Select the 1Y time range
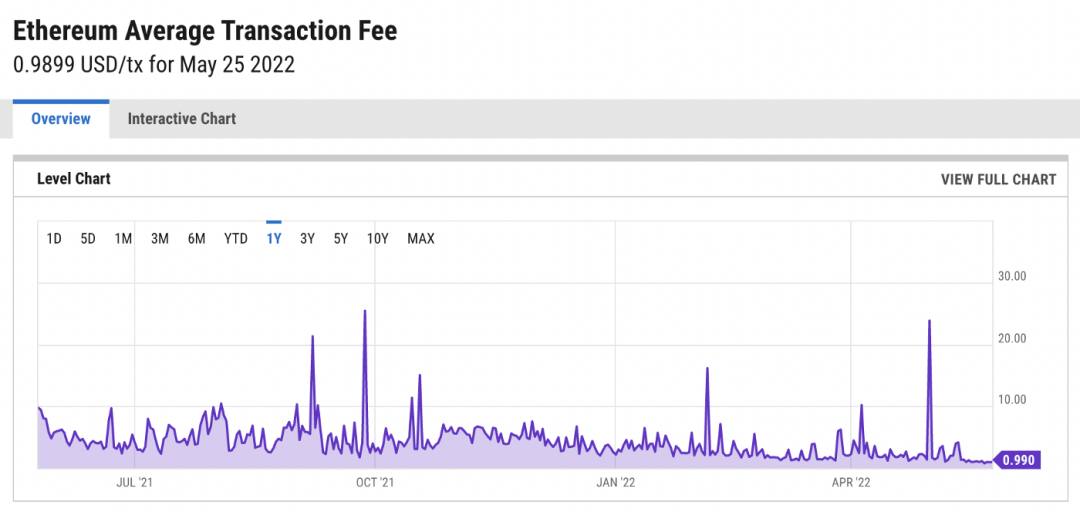Viewport: 1080px width, 512px height. (273, 239)
